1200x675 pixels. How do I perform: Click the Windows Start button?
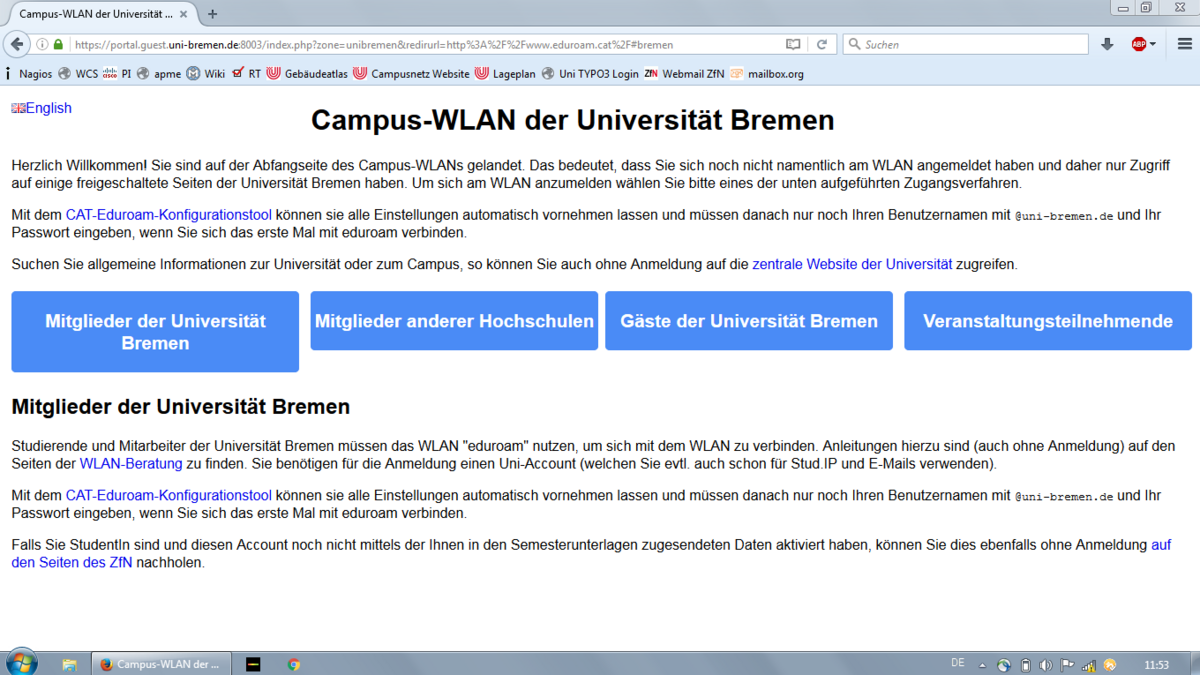[x=21, y=663]
